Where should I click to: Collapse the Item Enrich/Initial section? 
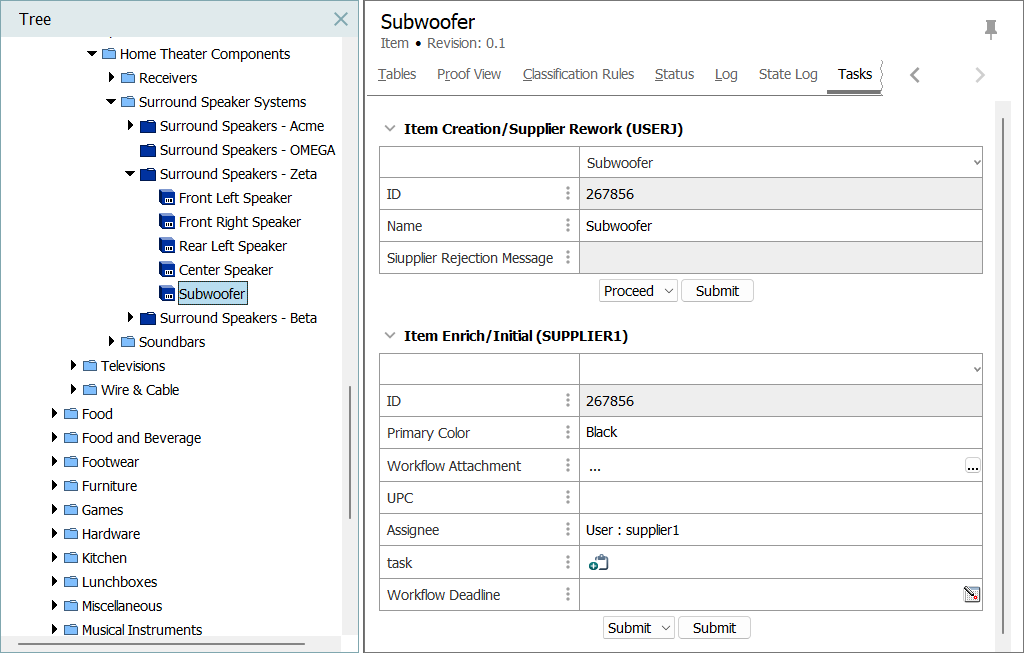(x=388, y=337)
